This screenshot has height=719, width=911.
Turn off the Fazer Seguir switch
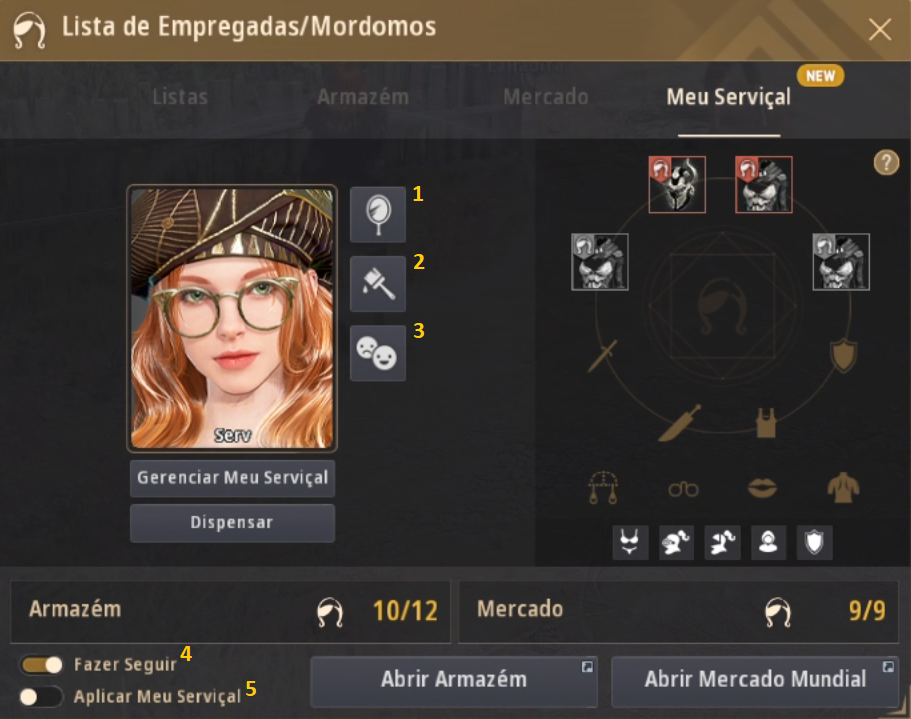point(41,665)
